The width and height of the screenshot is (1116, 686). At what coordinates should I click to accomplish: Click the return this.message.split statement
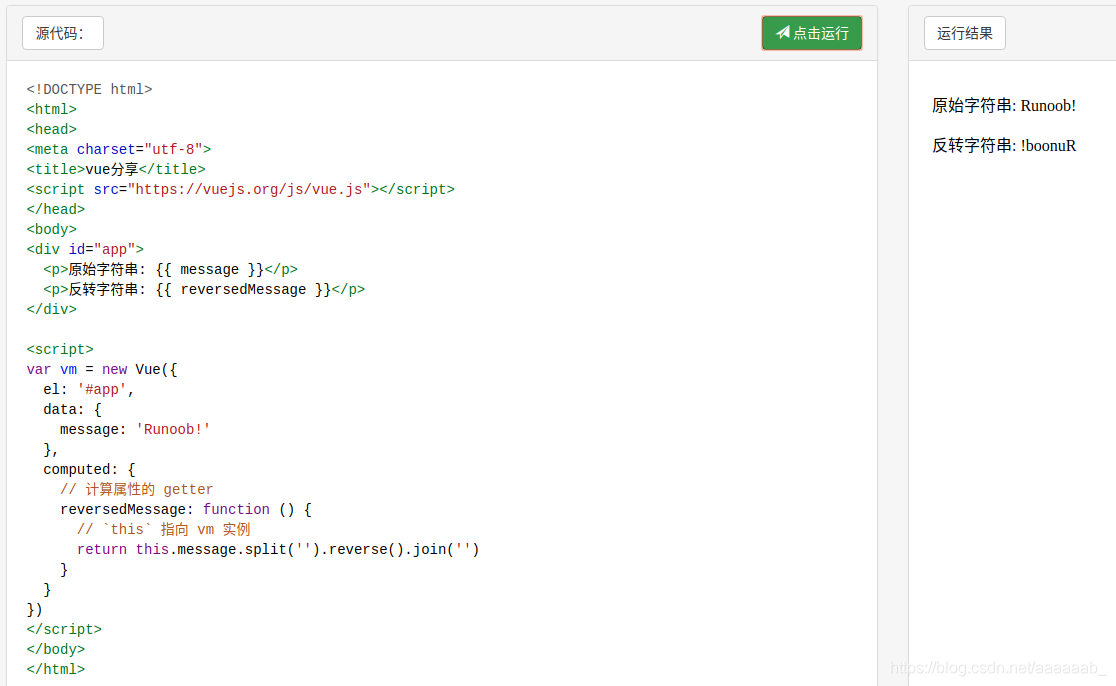278,549
